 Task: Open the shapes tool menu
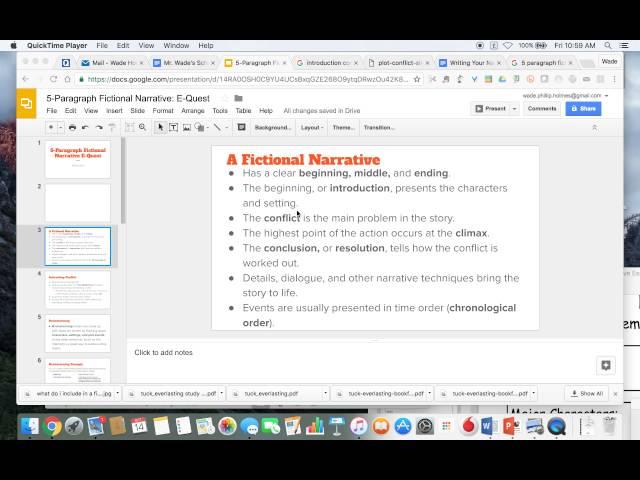click(200, 127)
